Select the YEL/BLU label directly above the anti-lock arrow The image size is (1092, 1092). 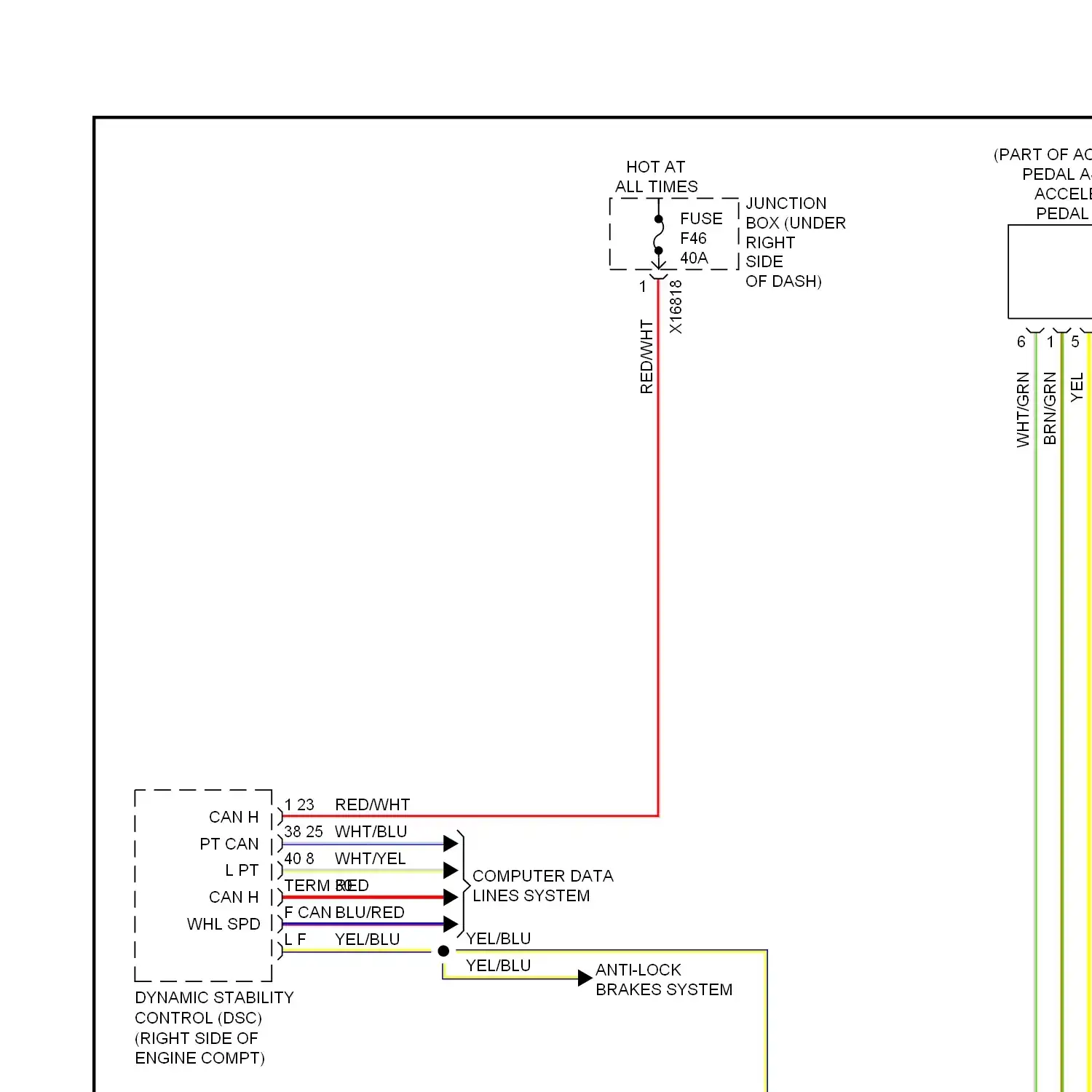pos(498,965)
